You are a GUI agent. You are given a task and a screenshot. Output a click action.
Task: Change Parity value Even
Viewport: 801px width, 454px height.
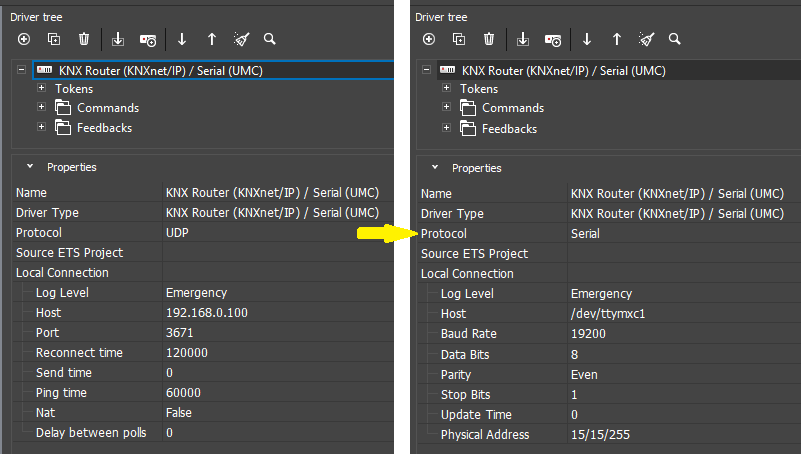pos(684,374)
